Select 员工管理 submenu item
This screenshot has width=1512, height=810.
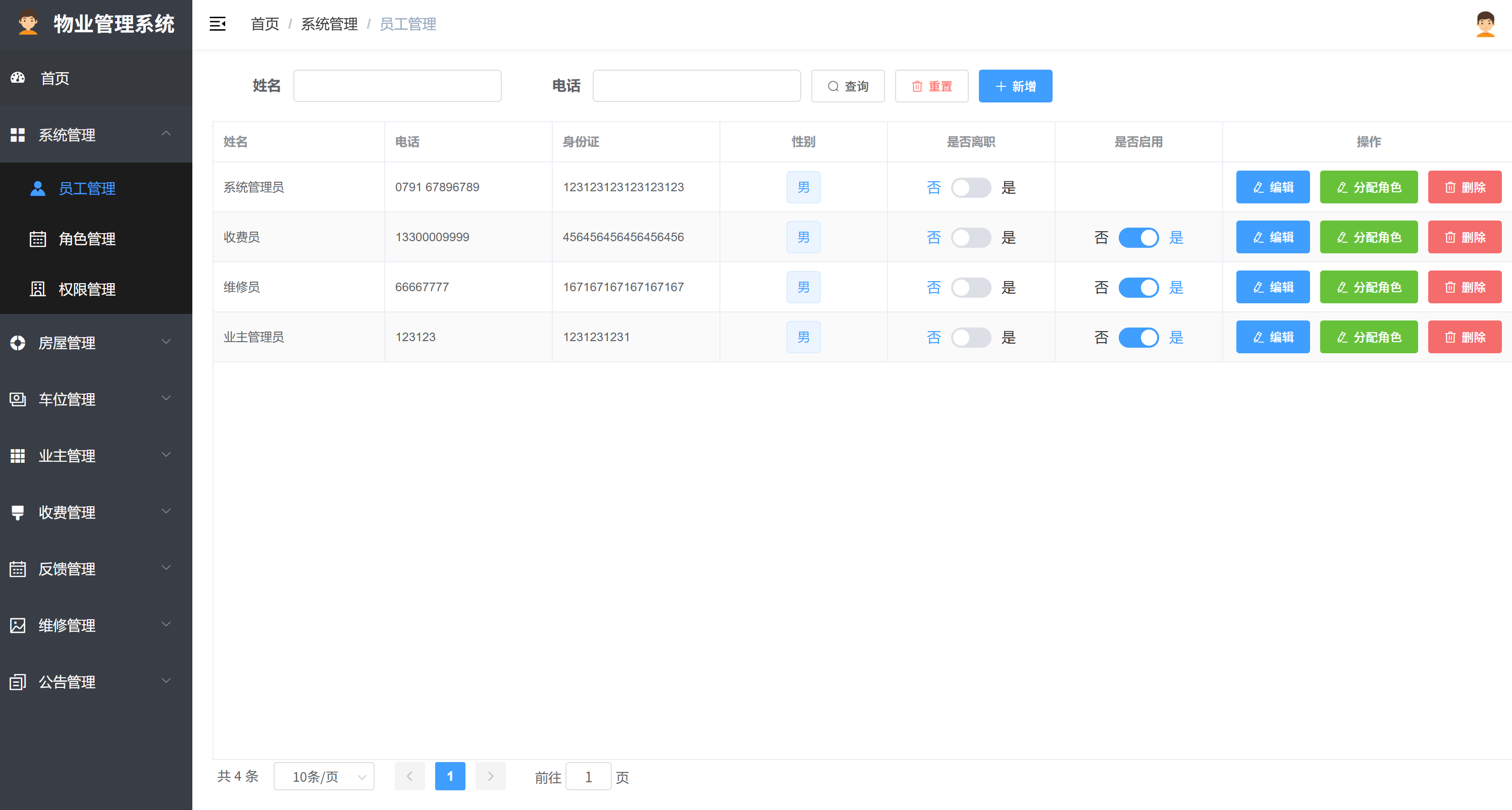96,188
